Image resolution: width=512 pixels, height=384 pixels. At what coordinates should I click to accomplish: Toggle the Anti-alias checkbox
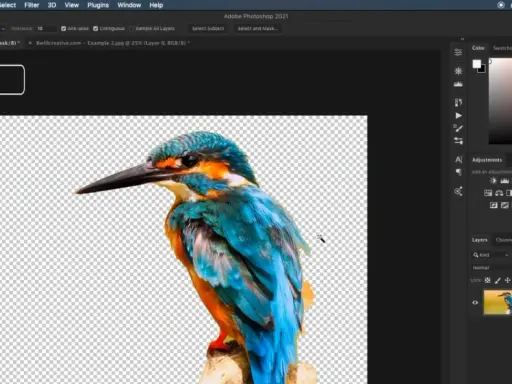click(64, 29)
